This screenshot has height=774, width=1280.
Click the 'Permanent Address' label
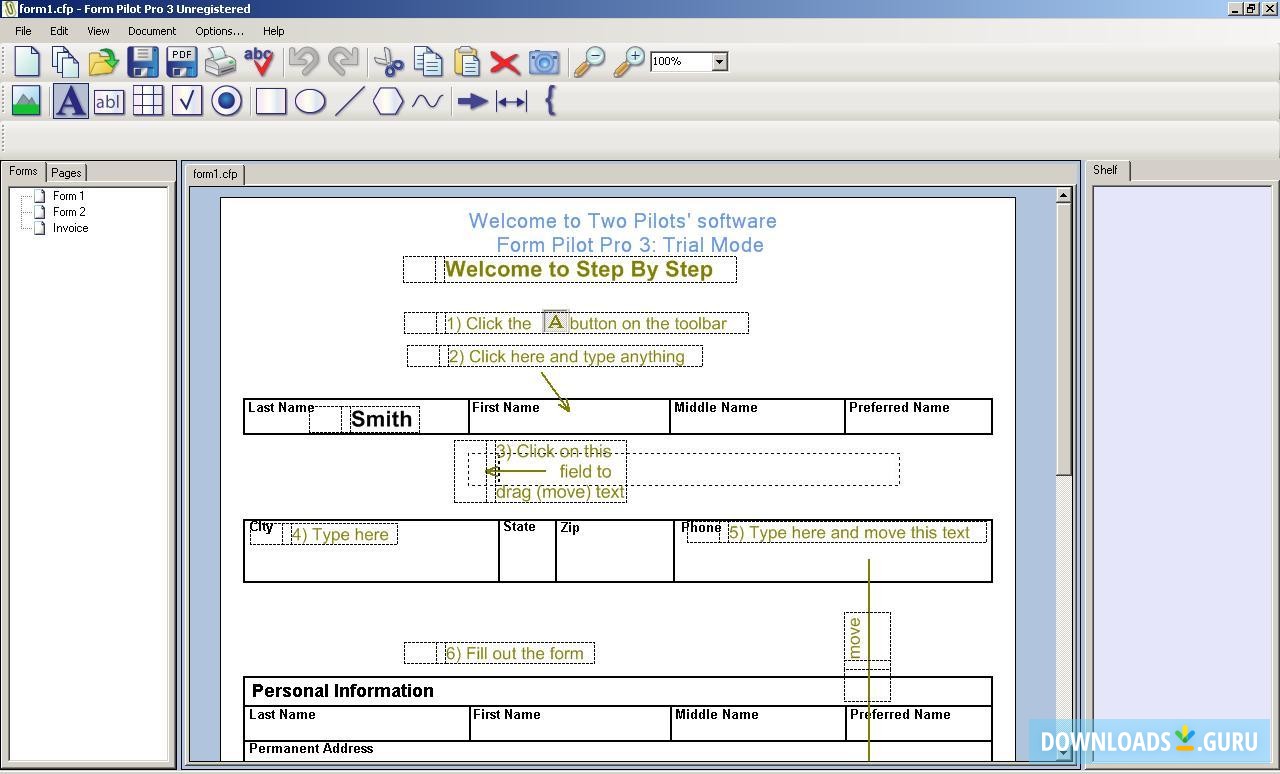[x=311, y=749]
